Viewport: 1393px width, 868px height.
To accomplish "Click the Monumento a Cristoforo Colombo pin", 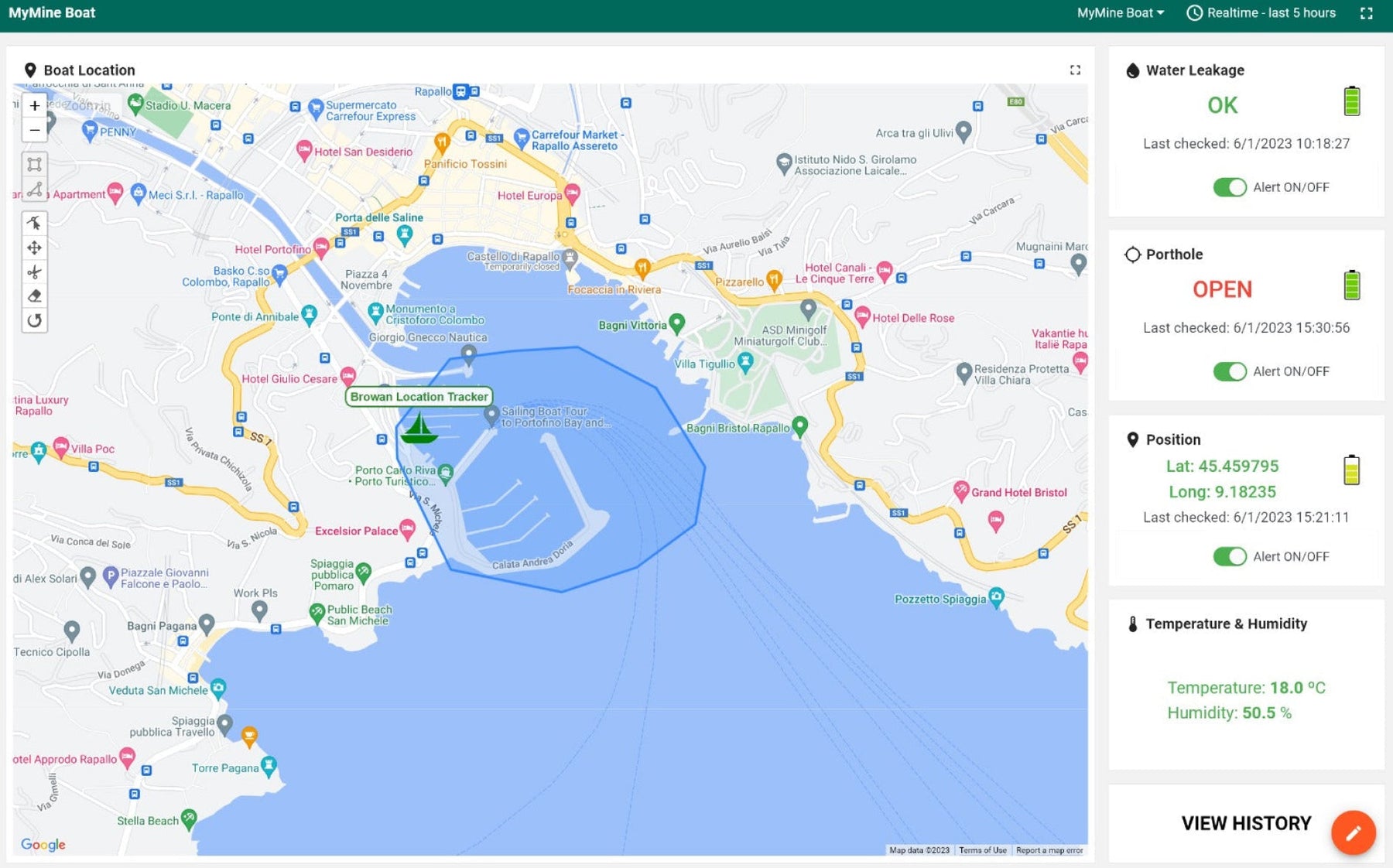I will [375, 313].
